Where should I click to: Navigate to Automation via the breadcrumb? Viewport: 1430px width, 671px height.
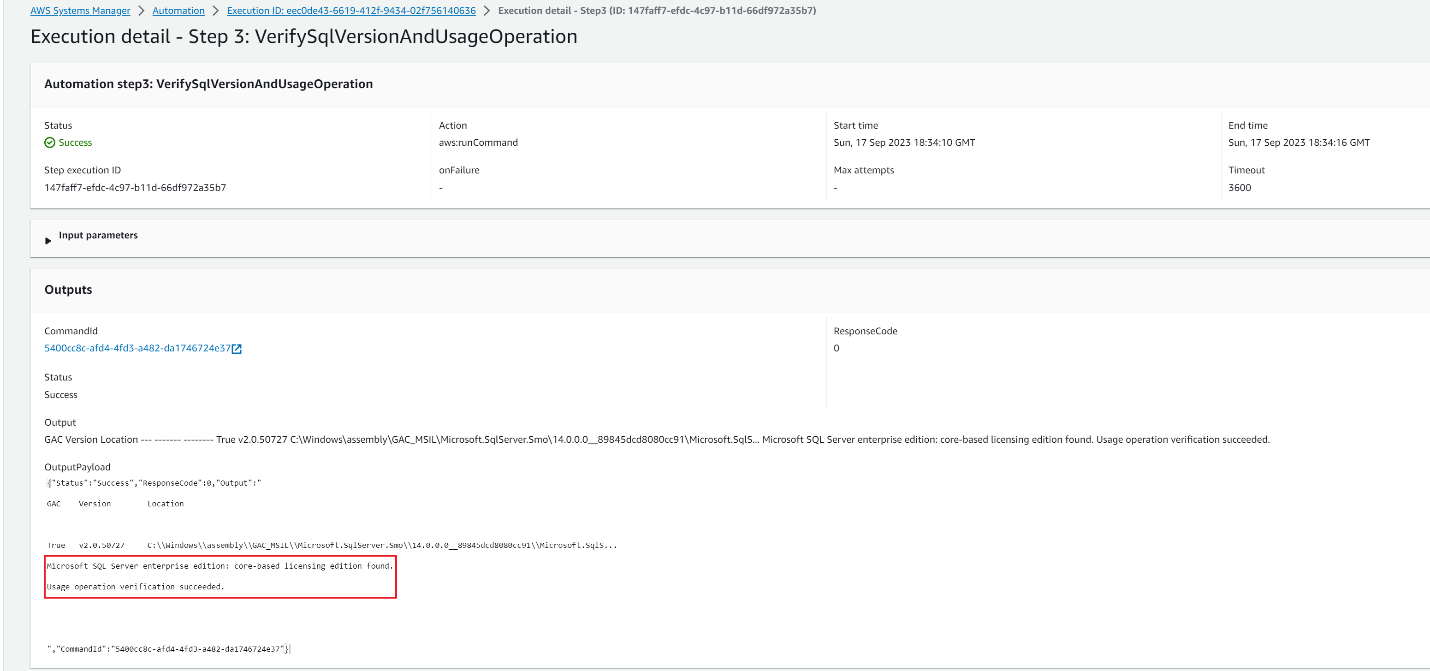(178, 10)
